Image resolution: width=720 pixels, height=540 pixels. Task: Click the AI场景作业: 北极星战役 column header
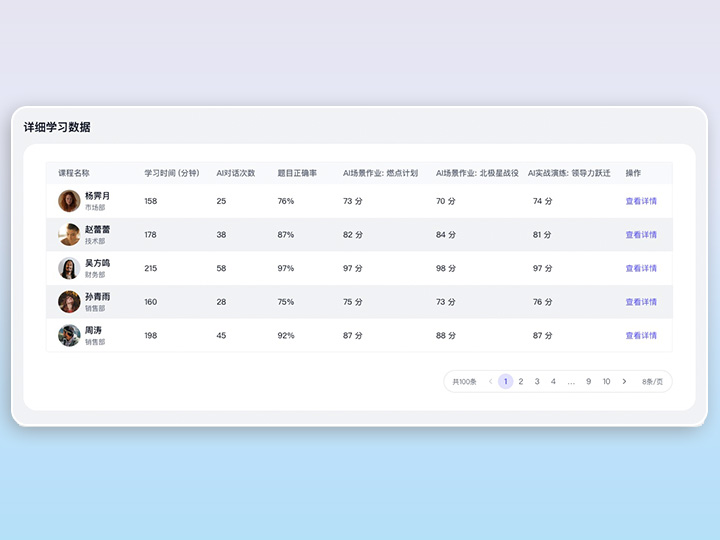477,173
